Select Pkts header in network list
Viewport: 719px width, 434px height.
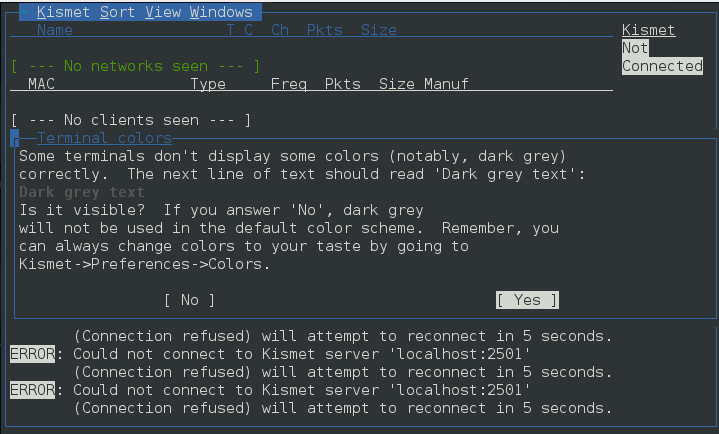324,30
